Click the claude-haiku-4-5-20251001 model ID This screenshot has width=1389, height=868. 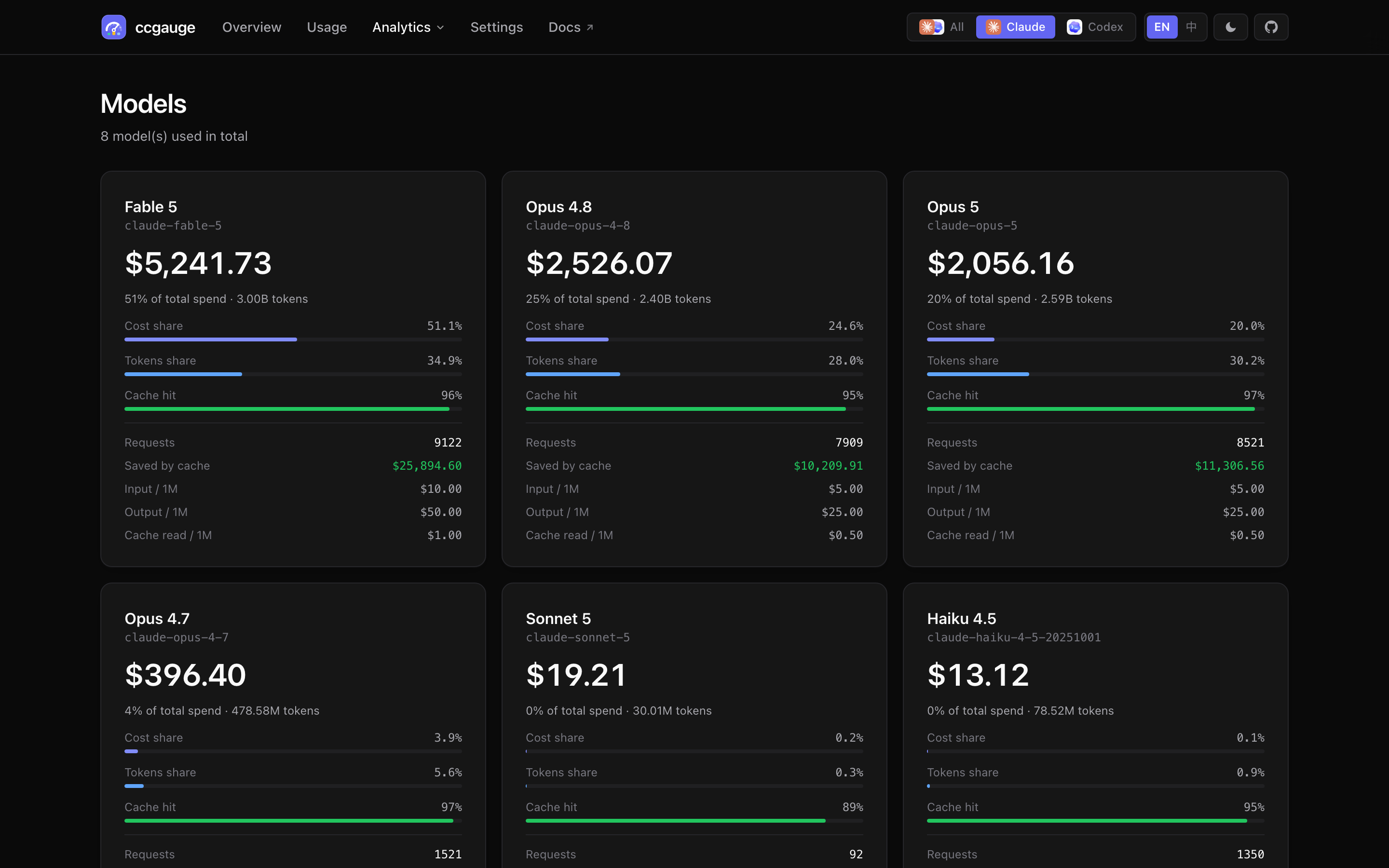[1014, 637]
